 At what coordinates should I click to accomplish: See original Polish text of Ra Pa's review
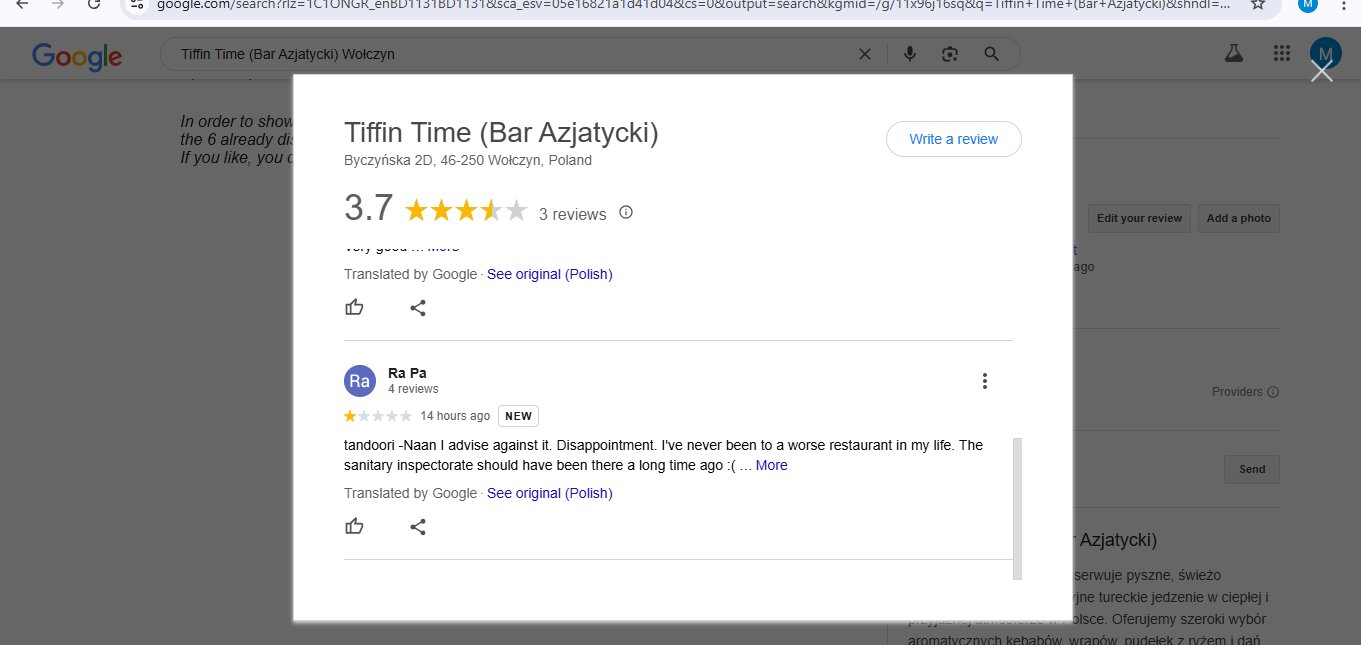[550, 493]
